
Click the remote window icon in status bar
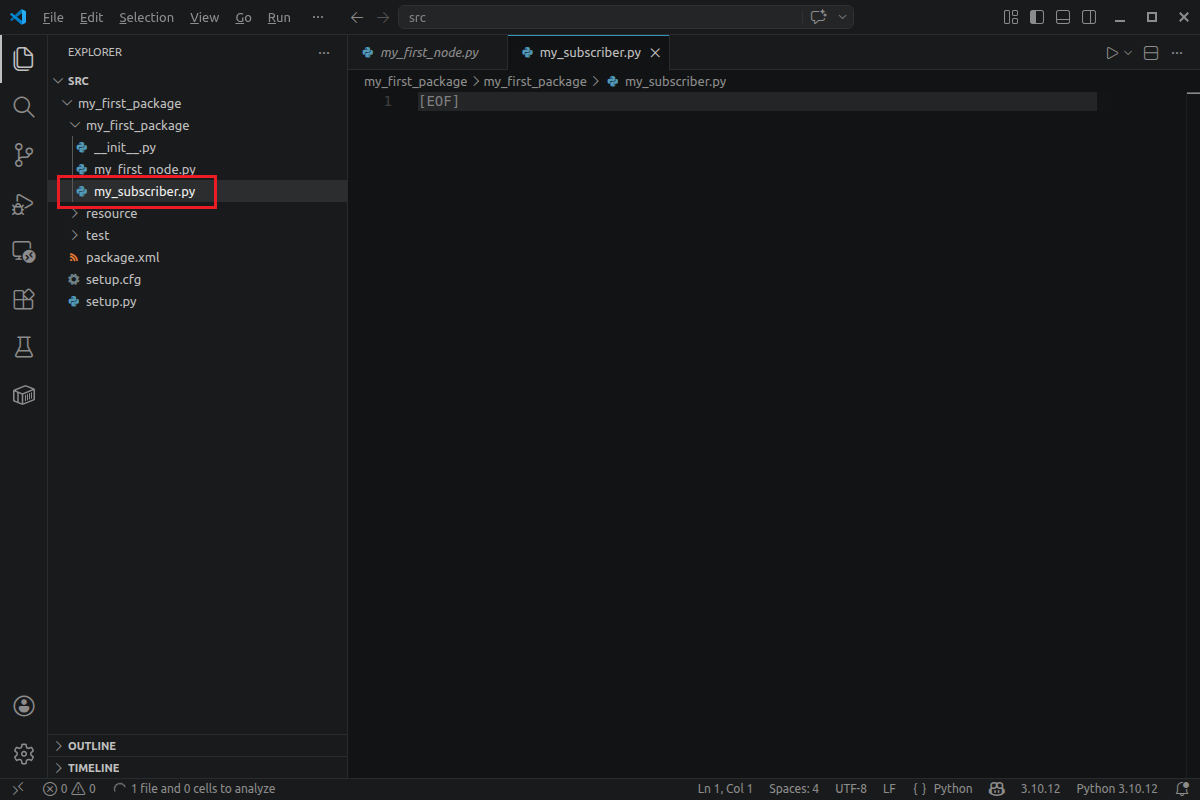point(17,789)
